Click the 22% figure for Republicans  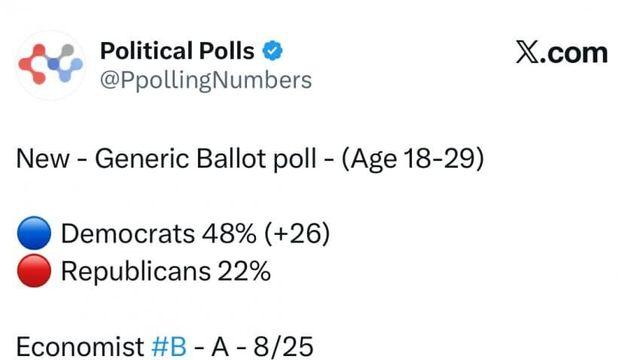pyautogui.click(x=244, y=271)
